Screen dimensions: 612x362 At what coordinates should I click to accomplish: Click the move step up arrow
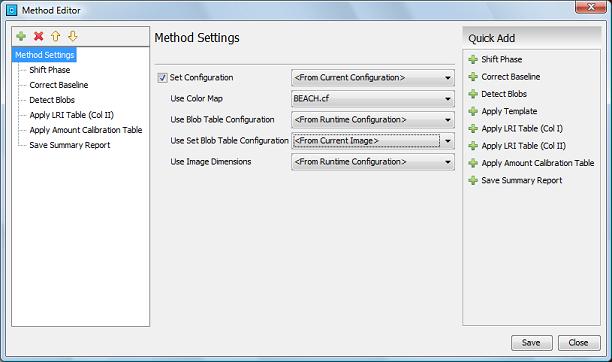click(55, 36)
